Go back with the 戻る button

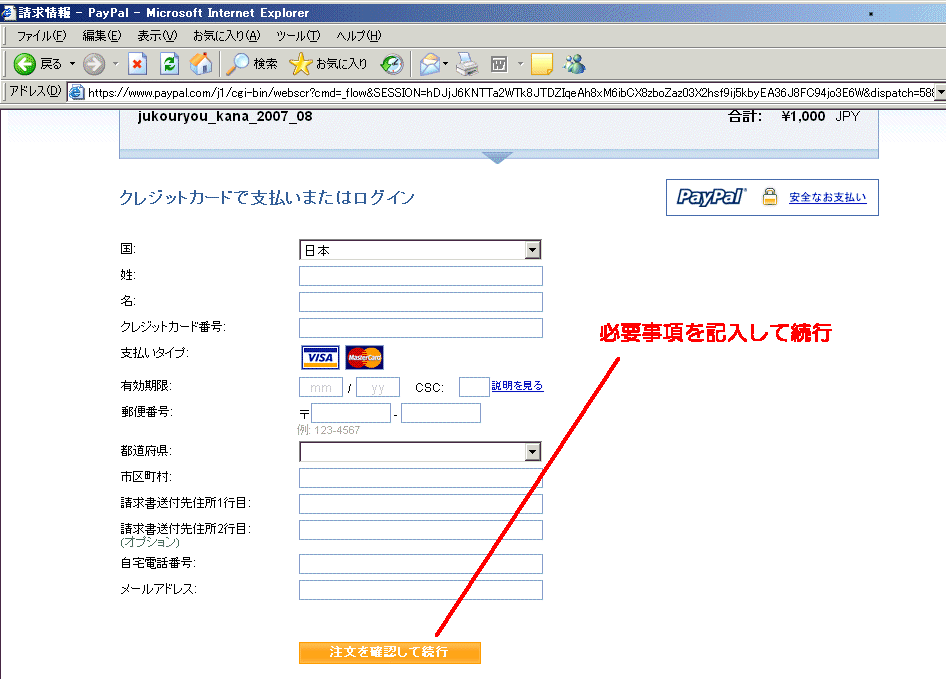[x=37, y=64]
